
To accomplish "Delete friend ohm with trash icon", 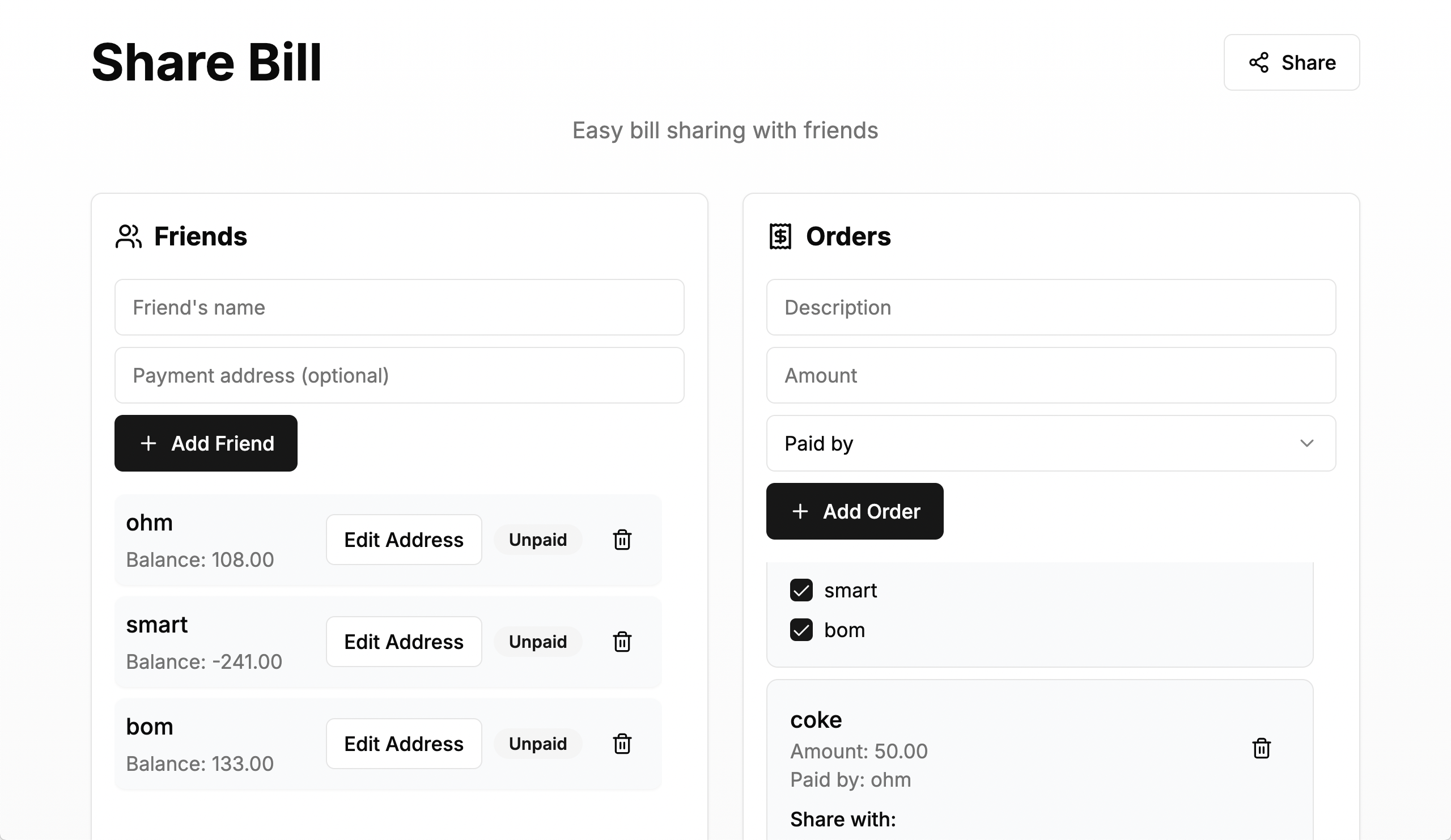I will (622, 540).
